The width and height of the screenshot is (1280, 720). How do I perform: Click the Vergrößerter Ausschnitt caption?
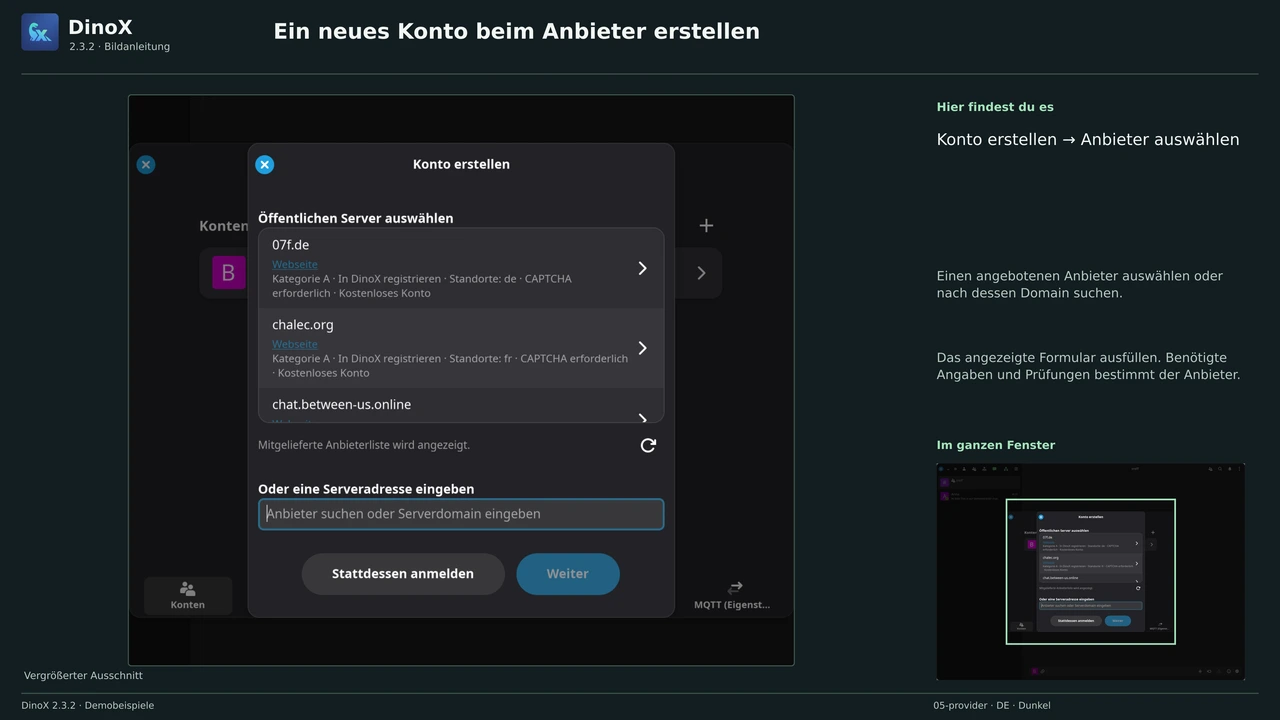pyautogui.click(x=83, y=676)
